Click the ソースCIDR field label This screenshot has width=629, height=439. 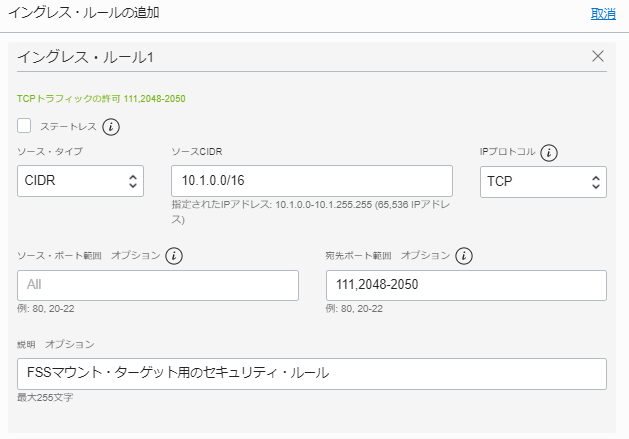[196, 152]
